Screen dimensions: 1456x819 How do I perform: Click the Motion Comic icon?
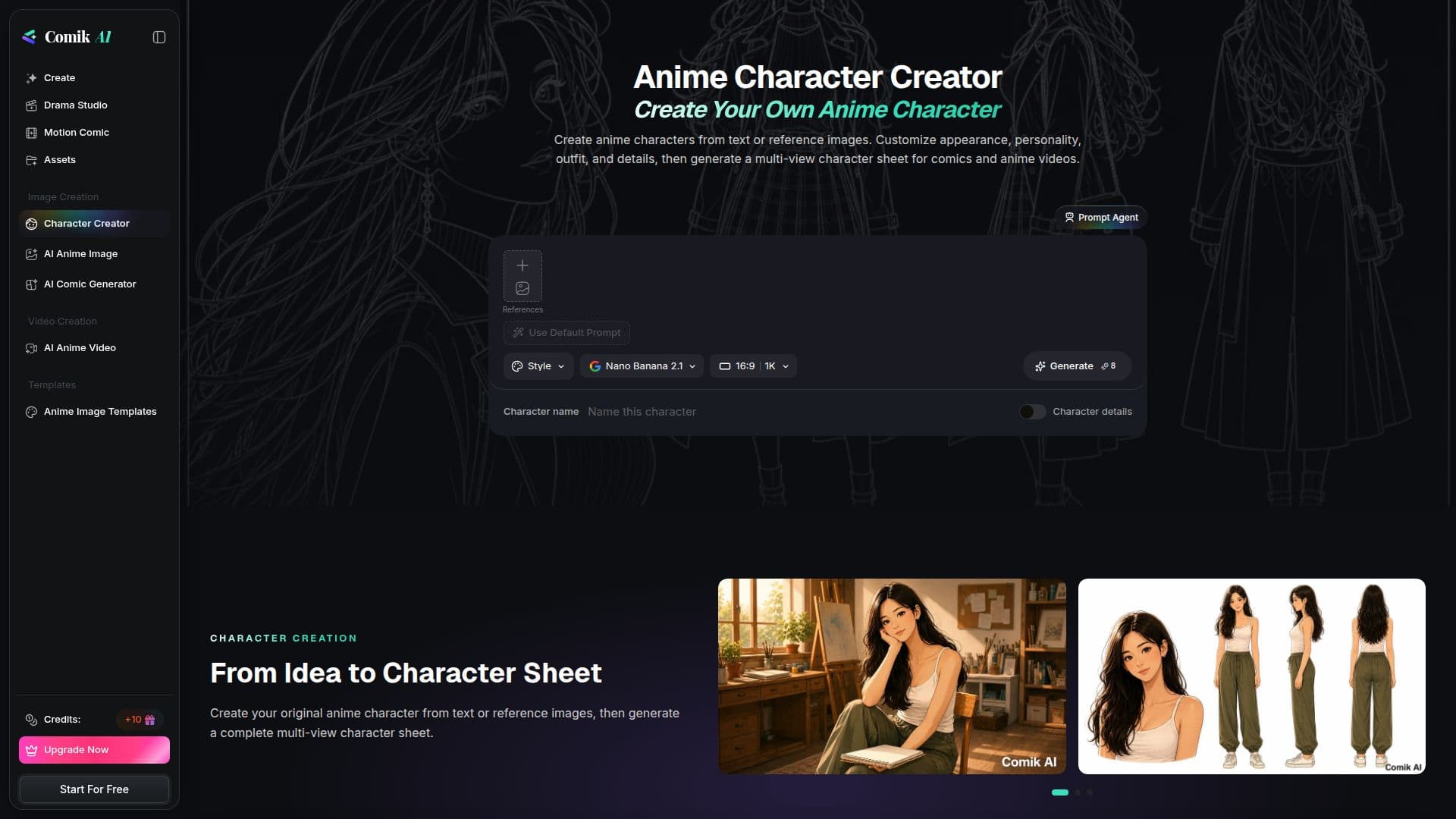[x=31, y=133]
